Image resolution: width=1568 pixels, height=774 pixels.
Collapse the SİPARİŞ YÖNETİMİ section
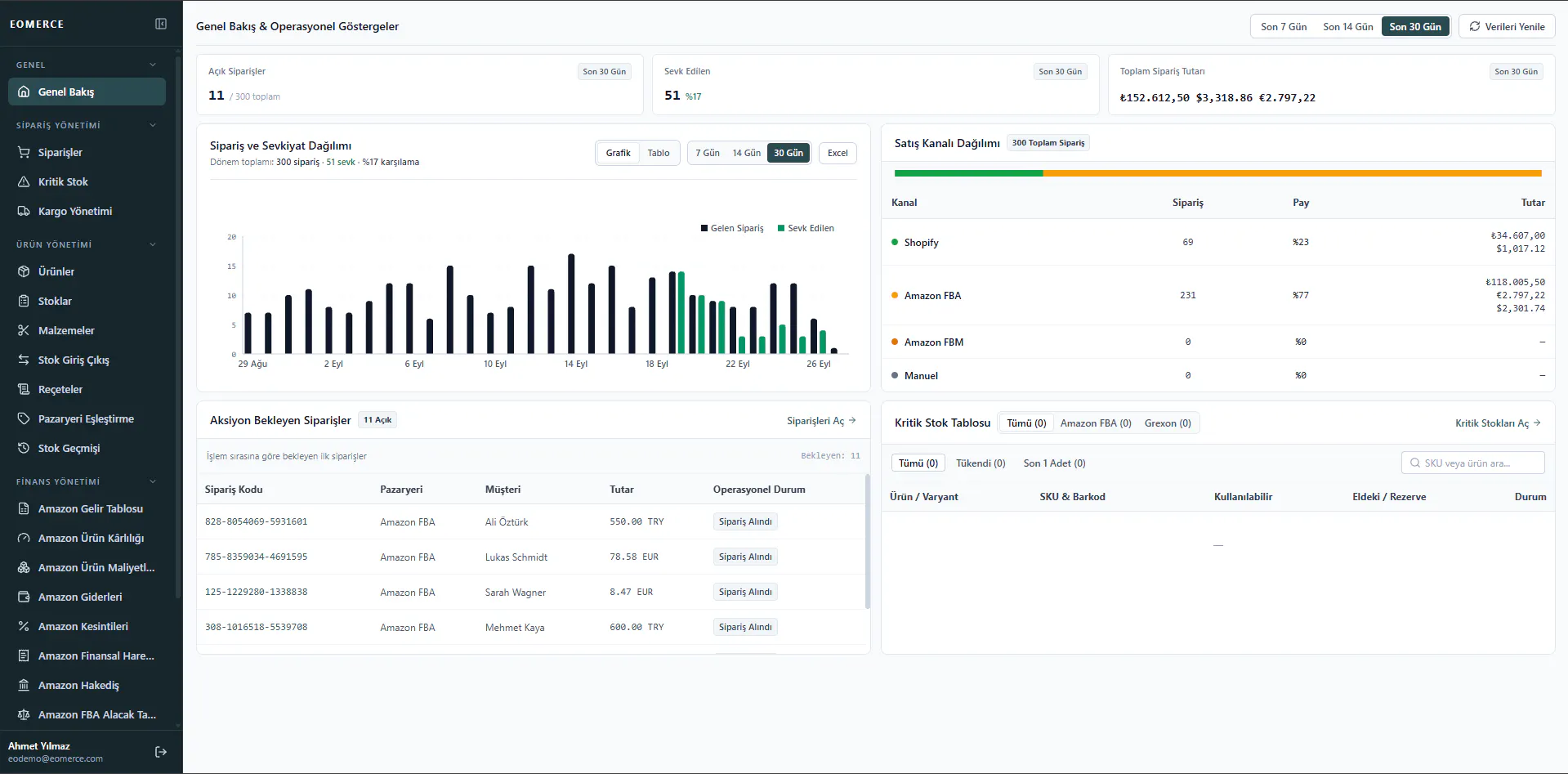[x=153, y=125]
